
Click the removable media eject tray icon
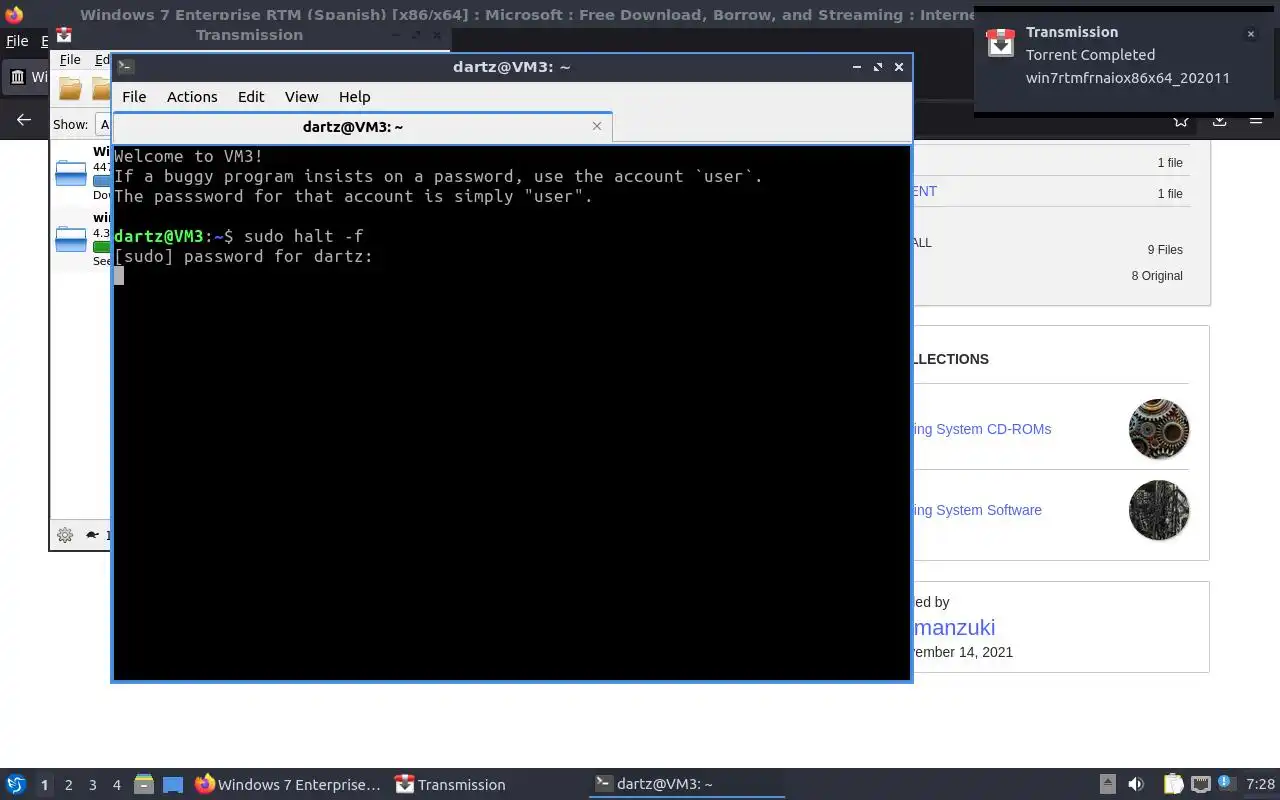1108,785
